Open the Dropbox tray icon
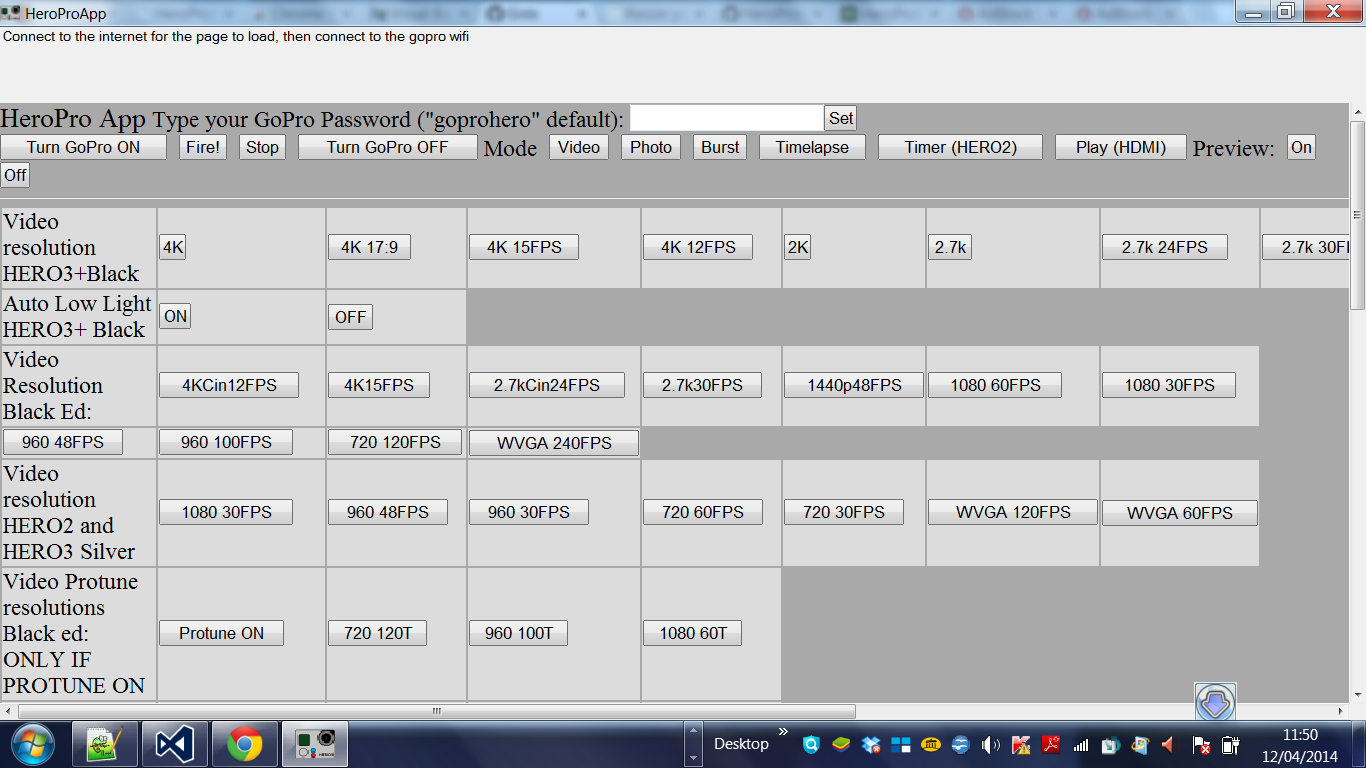 871,745
